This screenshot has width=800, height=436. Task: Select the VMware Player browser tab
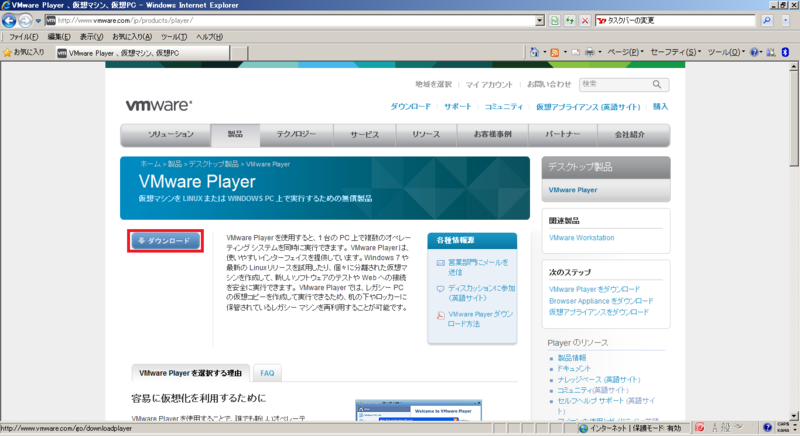(142, 53)
